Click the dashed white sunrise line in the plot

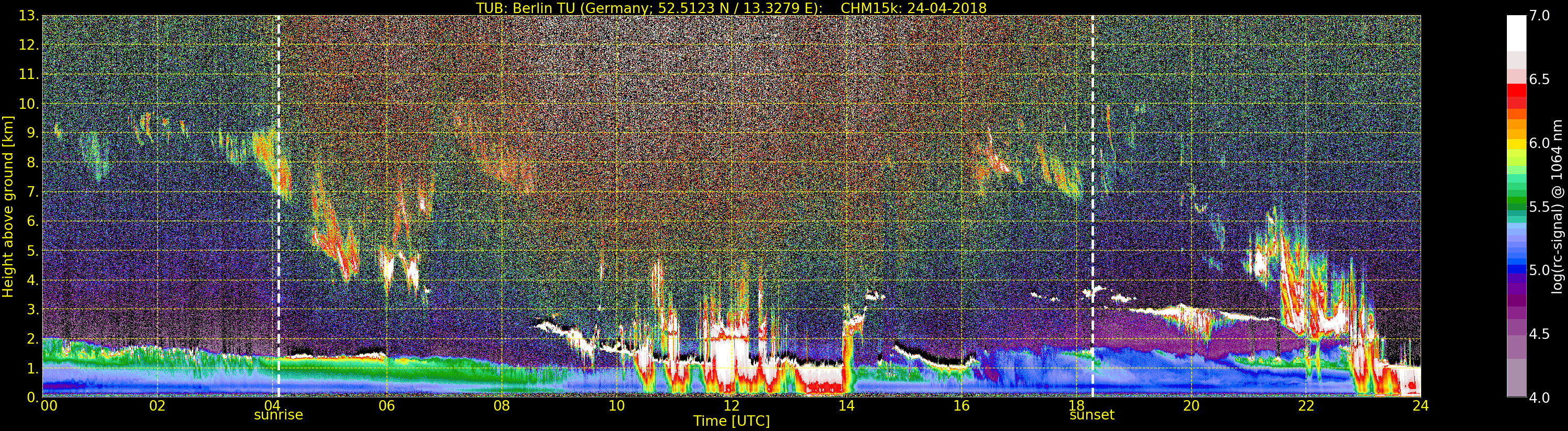click(278, 206)
